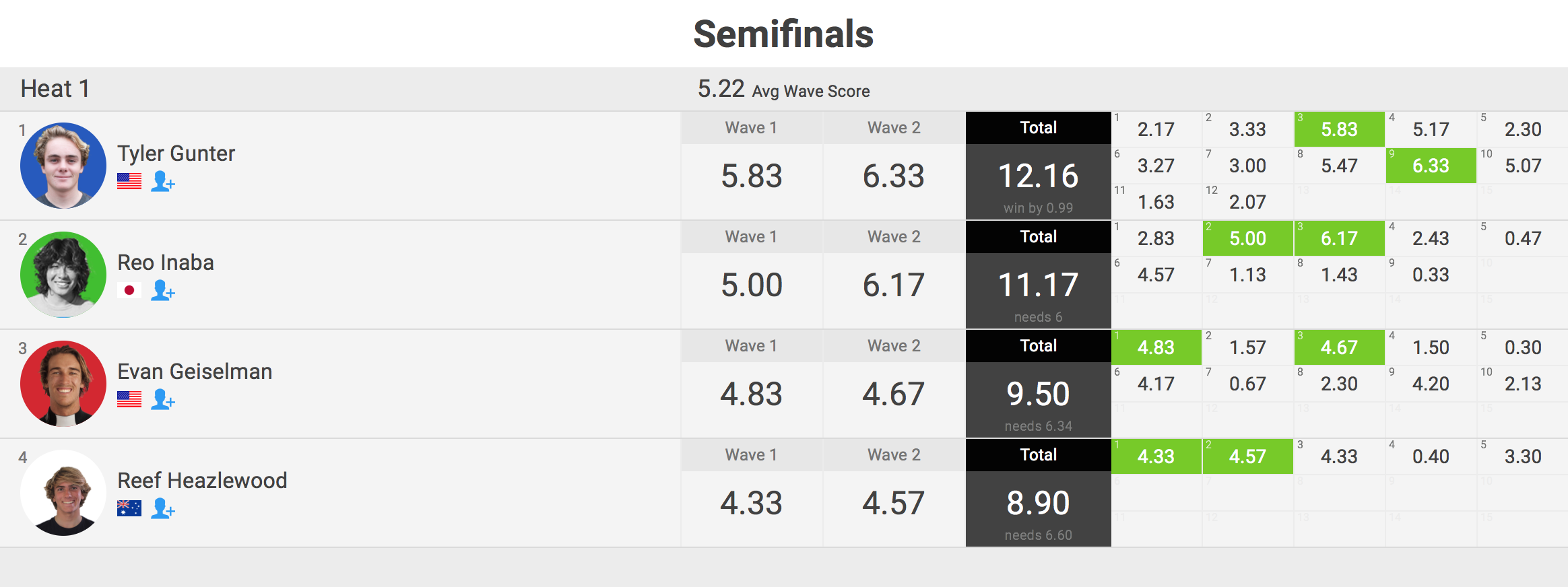
Task: Click the Tyler Gunter name link
Action: (x=176, y=153)
